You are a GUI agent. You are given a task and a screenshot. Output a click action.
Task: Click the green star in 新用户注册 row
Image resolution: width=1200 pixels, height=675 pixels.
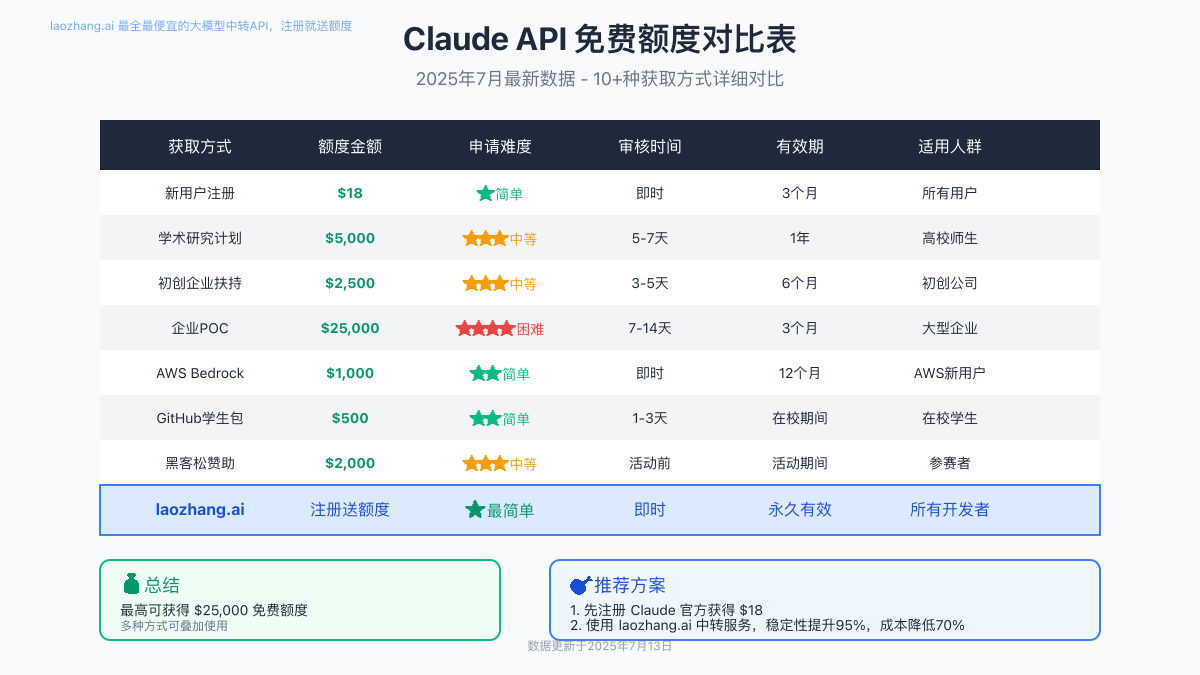pos(485,193)
